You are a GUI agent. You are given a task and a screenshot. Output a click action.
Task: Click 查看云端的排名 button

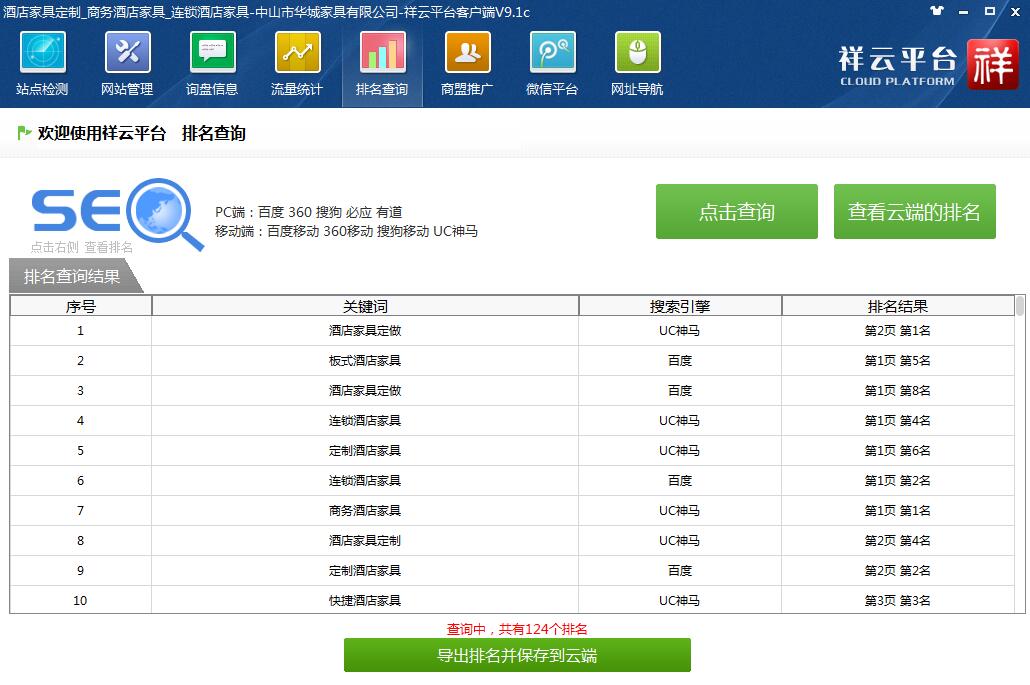pos(914,212)
